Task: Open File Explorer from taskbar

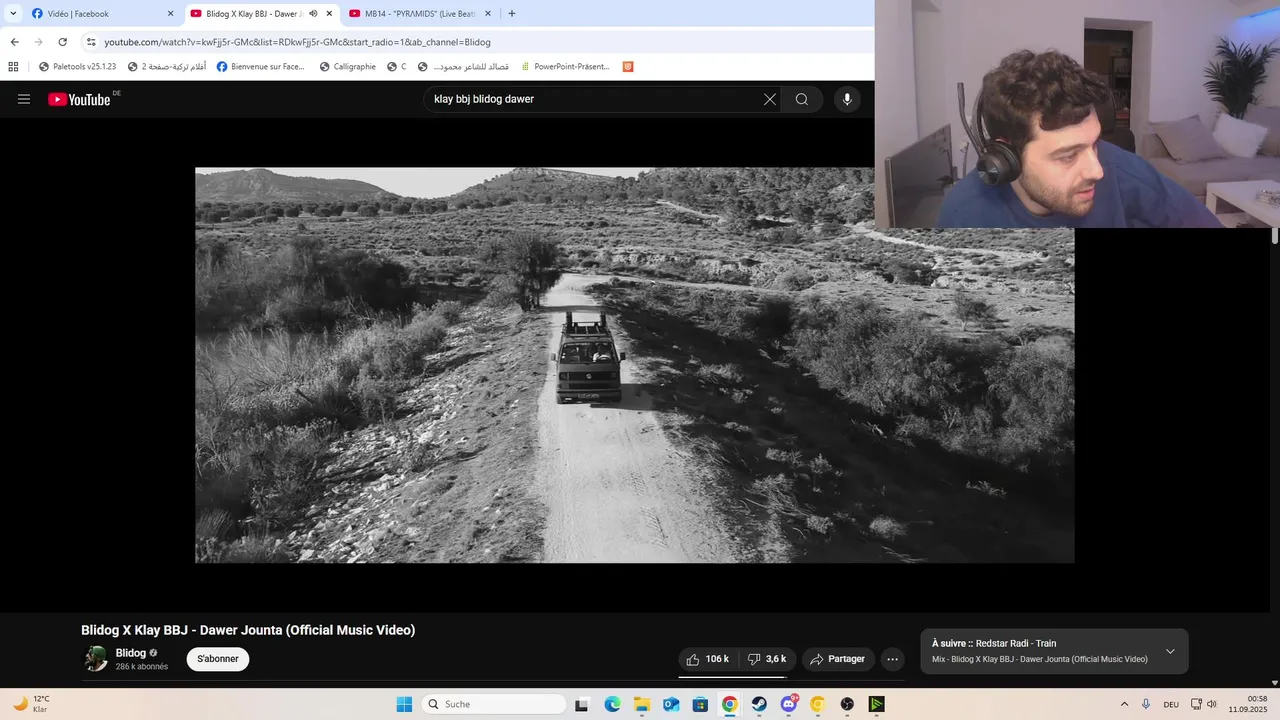Action: click(x=641, y=704)
